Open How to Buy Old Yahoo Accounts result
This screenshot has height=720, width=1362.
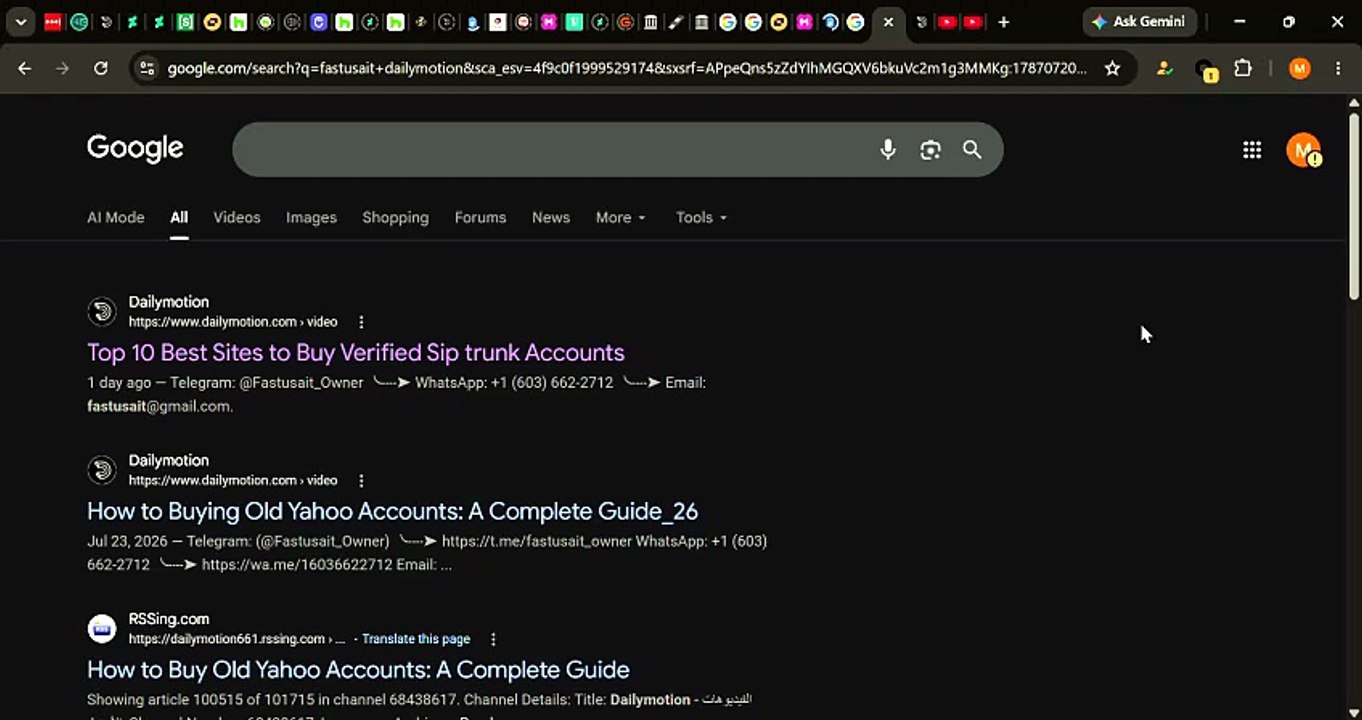pyautogui.click(x=358, y=669)
